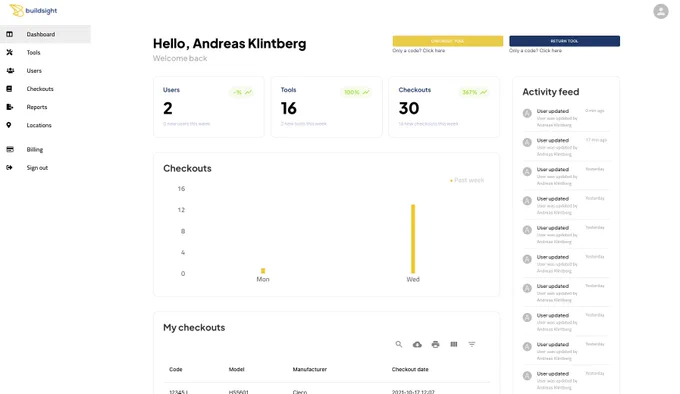Select the Checkouts statistic card showing 30
The height and width of the screenshot is (394, 680).
point(444,107)
